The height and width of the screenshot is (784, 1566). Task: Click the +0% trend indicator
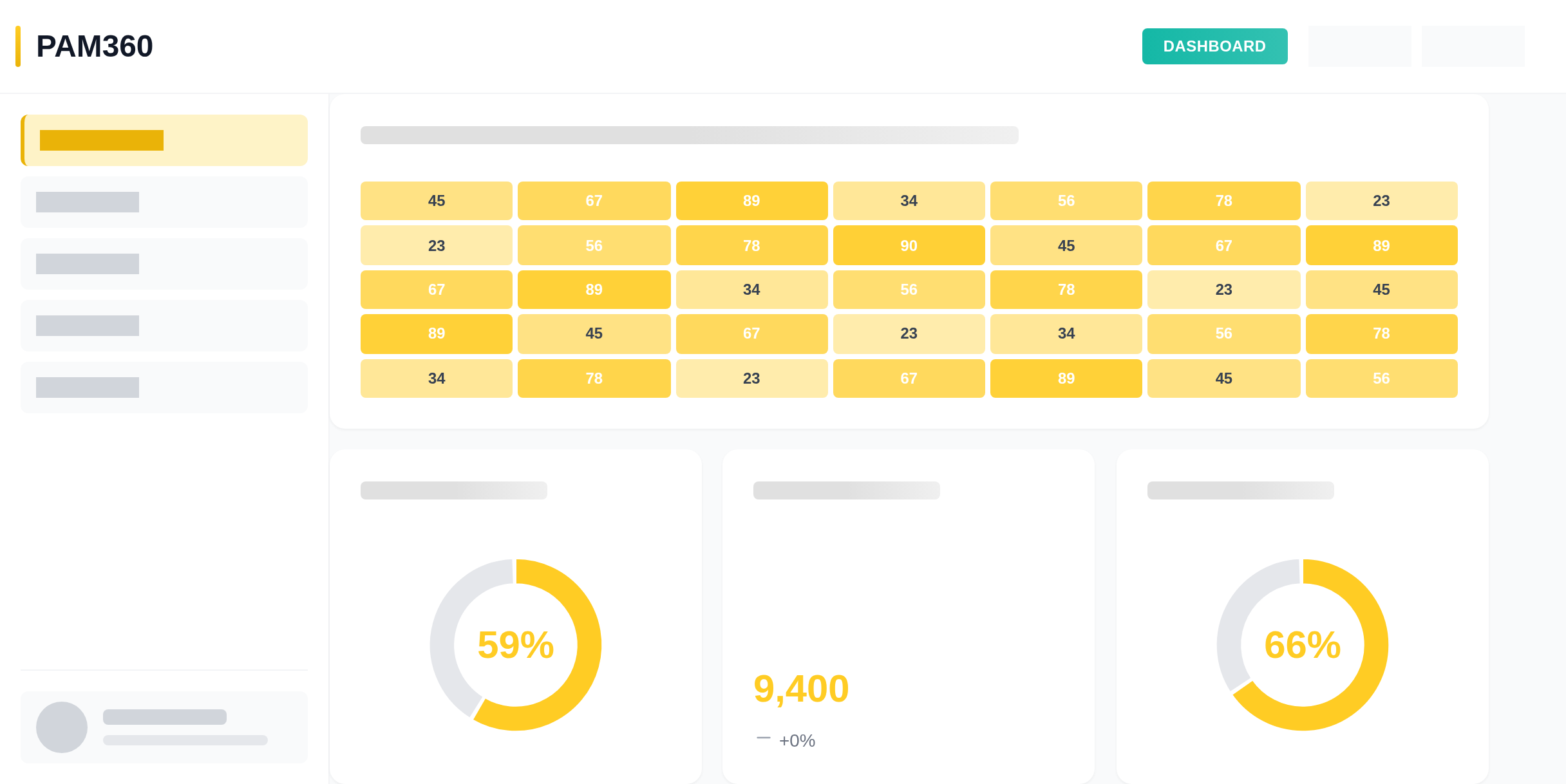click(x=797, y=740)
